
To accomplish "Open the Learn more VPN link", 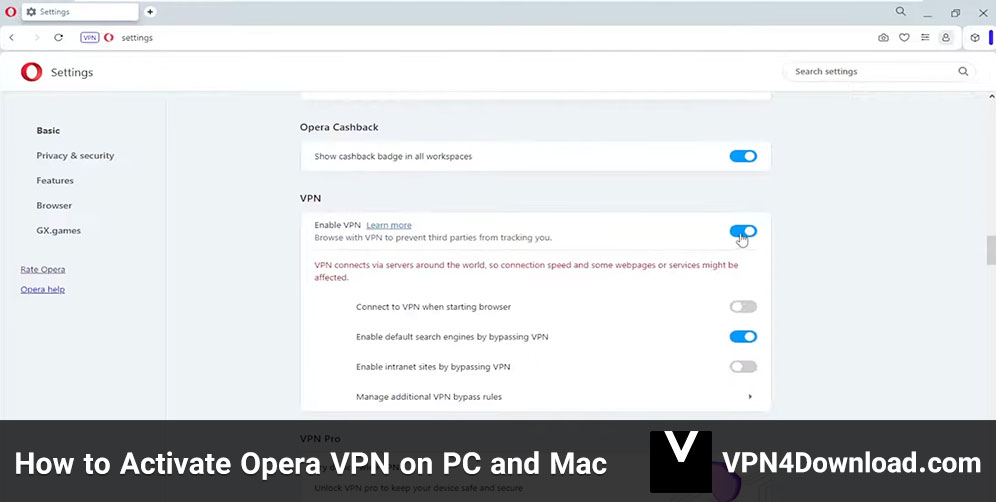I will pos(389,226).
